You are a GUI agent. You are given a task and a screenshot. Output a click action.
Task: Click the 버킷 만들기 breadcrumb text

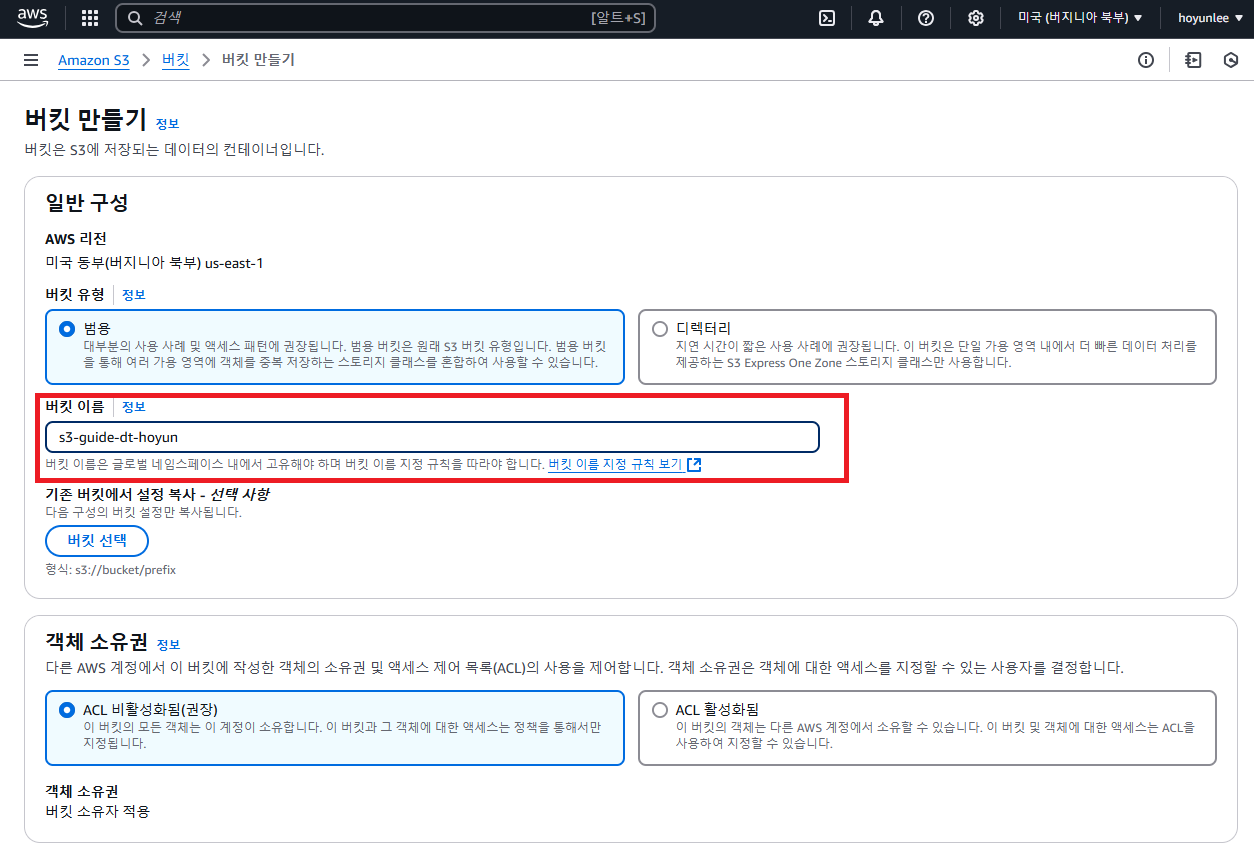pyautogui.click(x=258, y=60)
